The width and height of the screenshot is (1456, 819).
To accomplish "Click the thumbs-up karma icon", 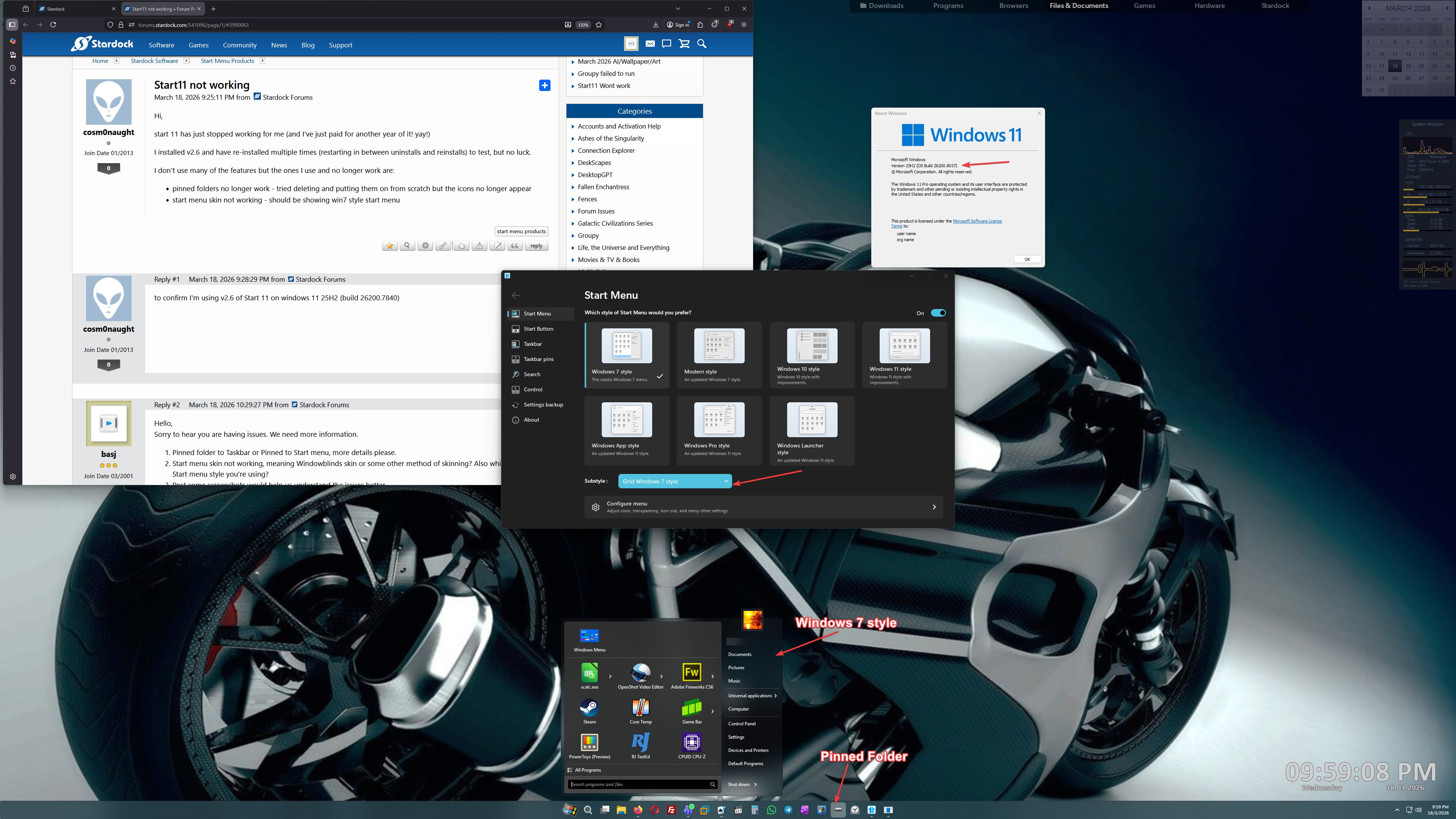I will pyautogui.click(x=461, y=246).
